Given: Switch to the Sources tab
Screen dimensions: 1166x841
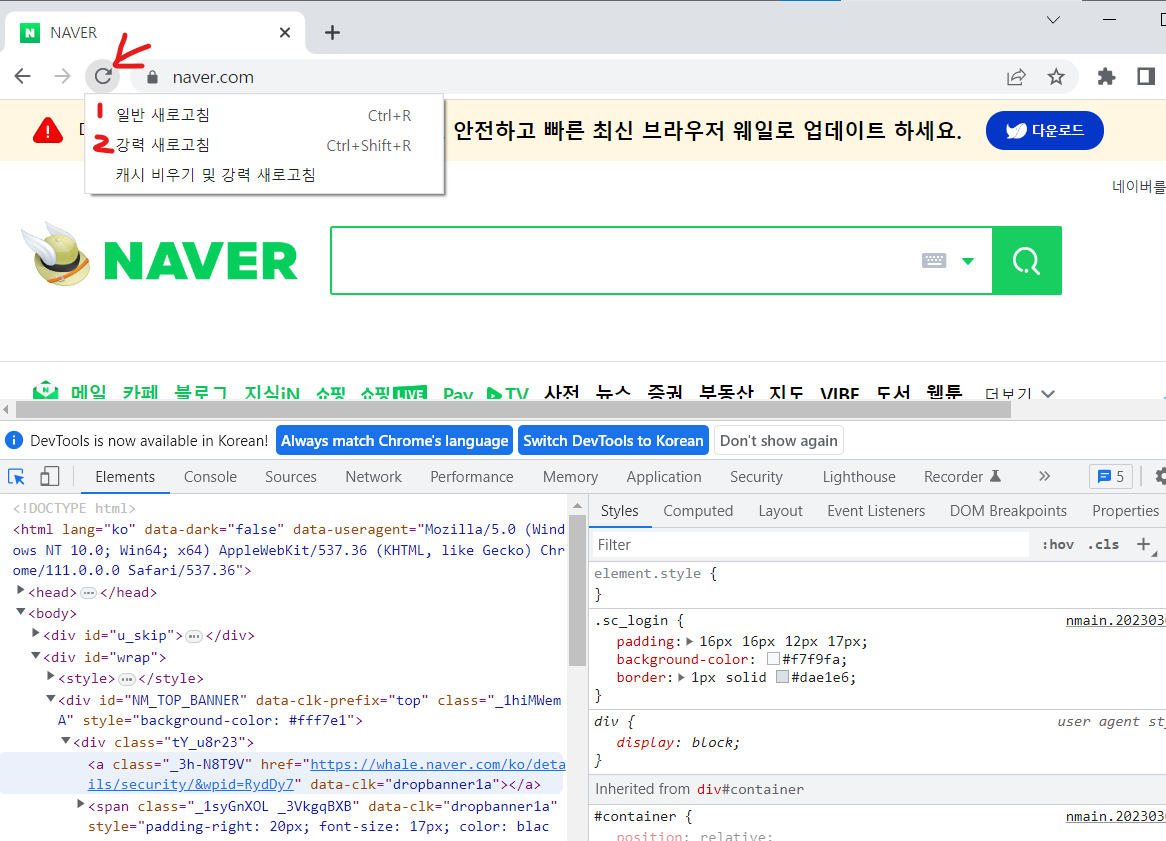Looking at the screenshot, I should pyautogui.click(x=291, y=477).
